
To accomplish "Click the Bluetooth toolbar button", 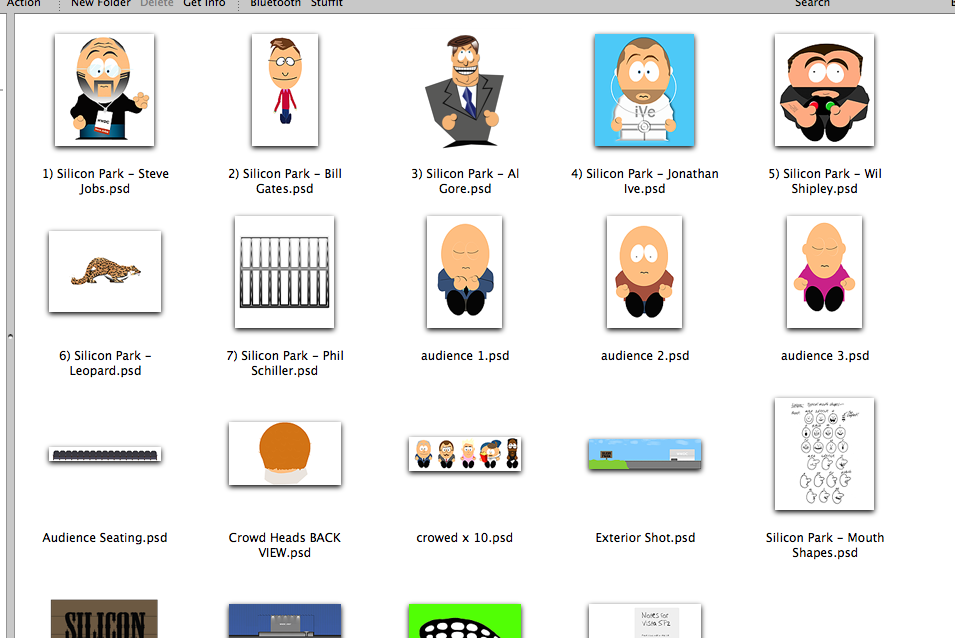I will [275, 4].
